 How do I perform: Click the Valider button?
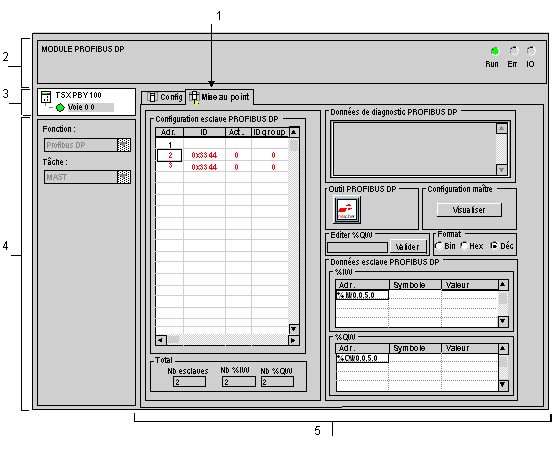408,247
